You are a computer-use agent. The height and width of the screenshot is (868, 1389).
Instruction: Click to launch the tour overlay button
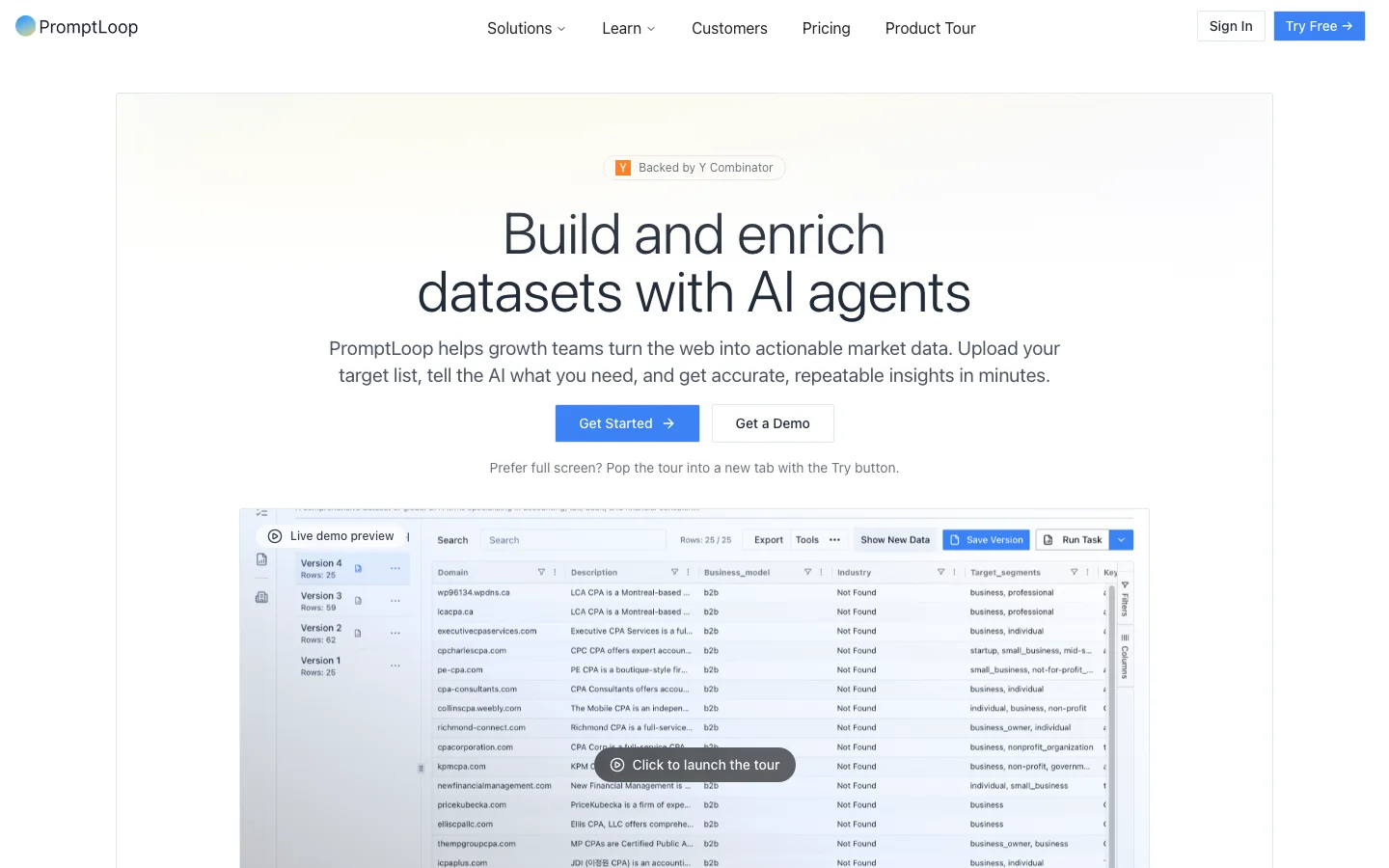pyautogui.click(x=694, y=765)
